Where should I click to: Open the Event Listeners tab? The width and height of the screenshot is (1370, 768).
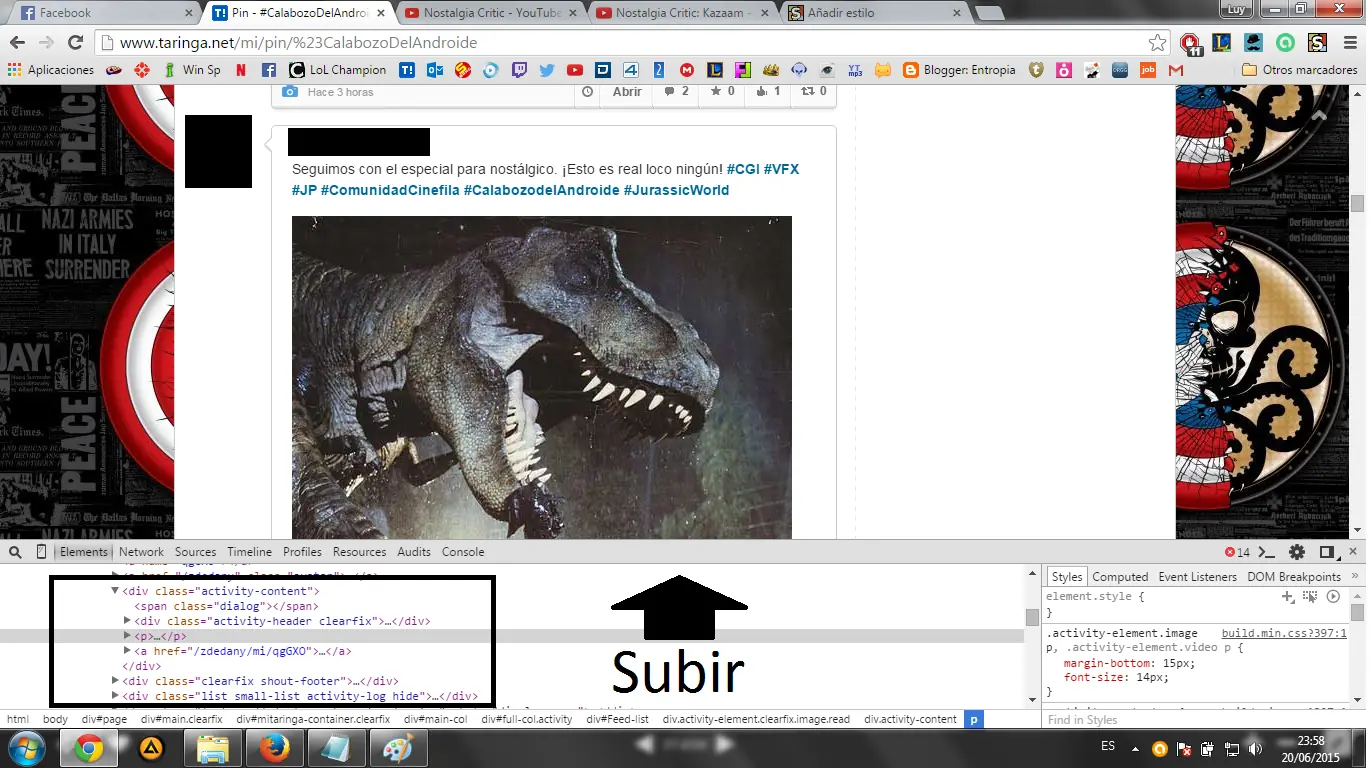(x=1197, y=577)
